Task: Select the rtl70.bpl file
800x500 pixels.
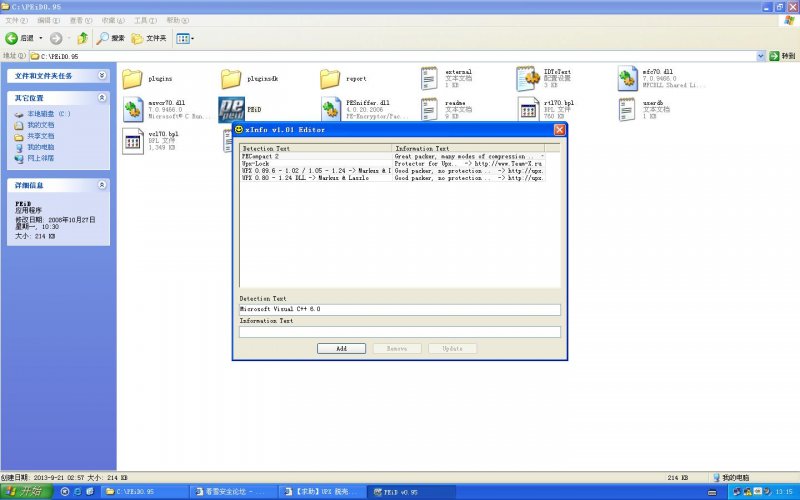Action: (545, 110)
